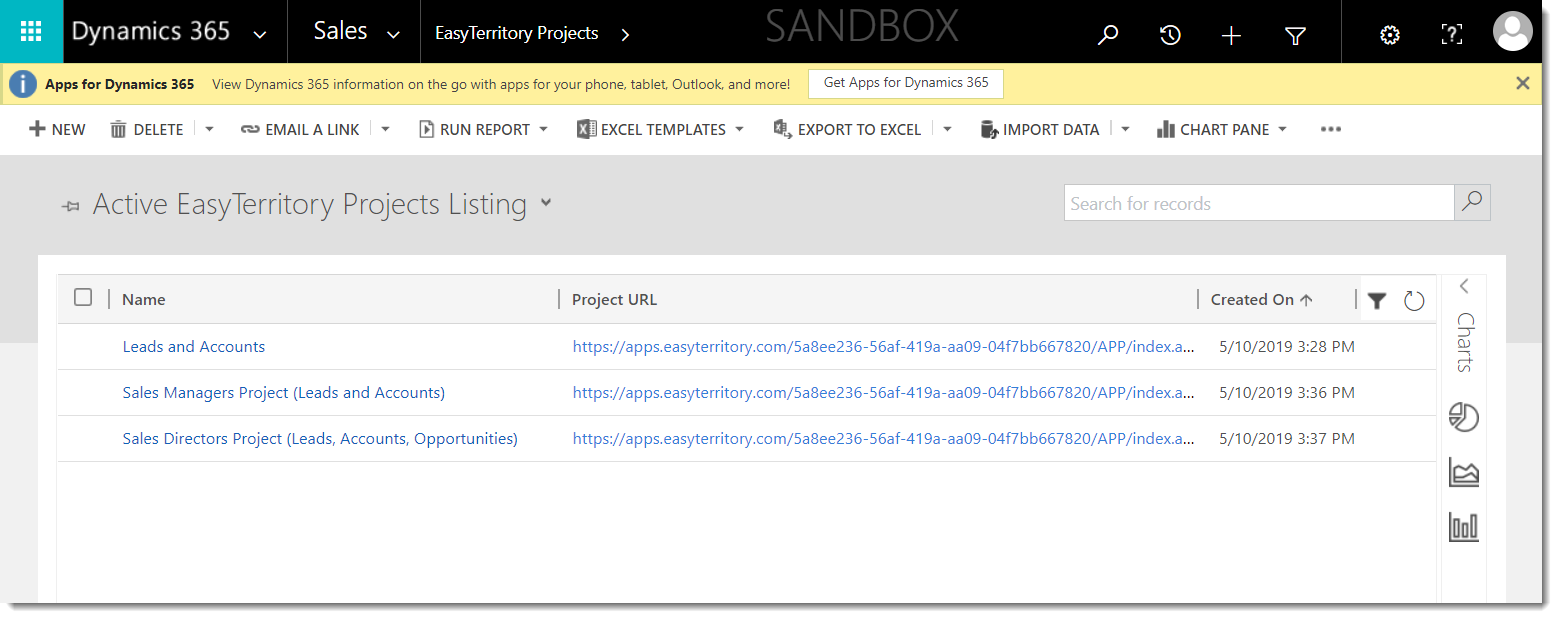Click the EasyTerritory Projects navigation item

pyautogui.click(x=517, y=34)
